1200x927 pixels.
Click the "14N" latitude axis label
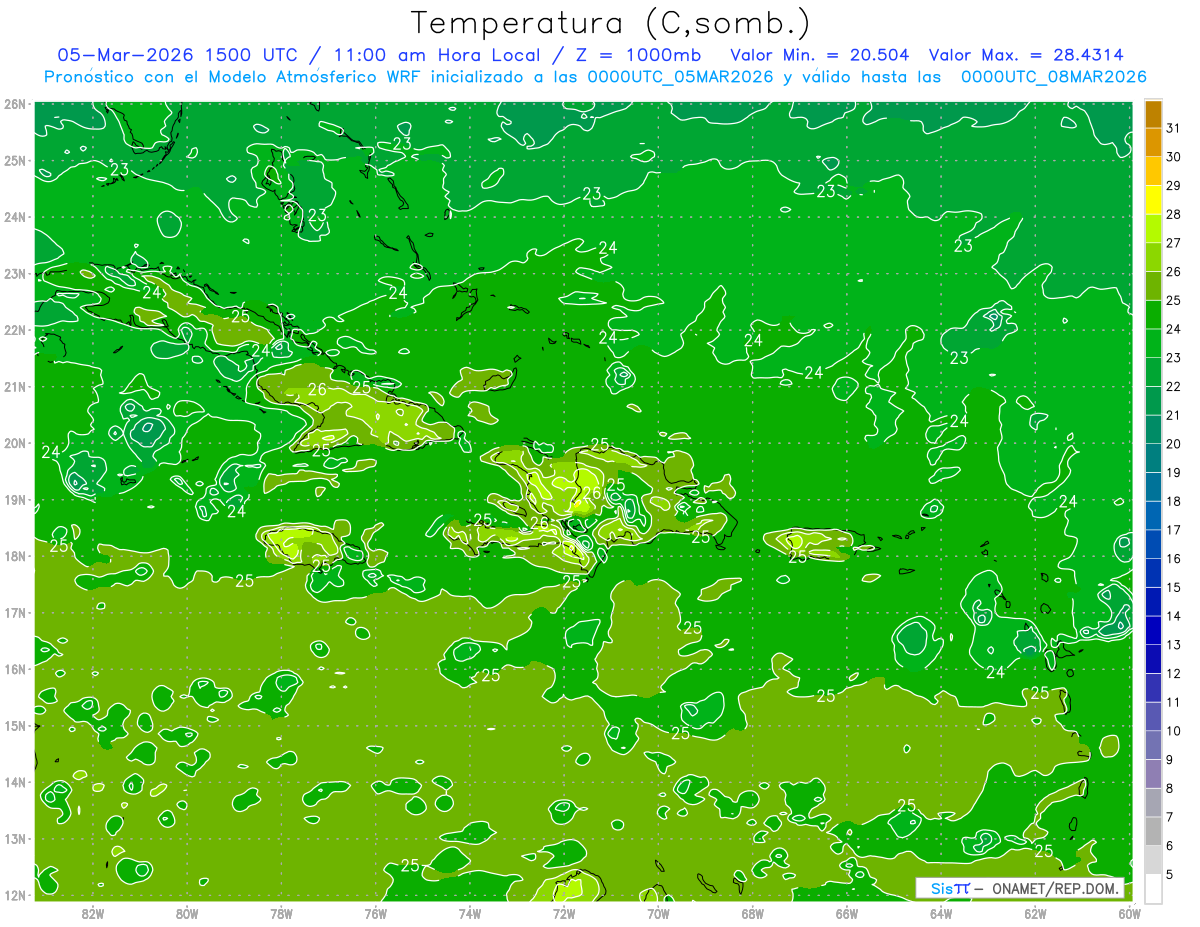point(14,782)
